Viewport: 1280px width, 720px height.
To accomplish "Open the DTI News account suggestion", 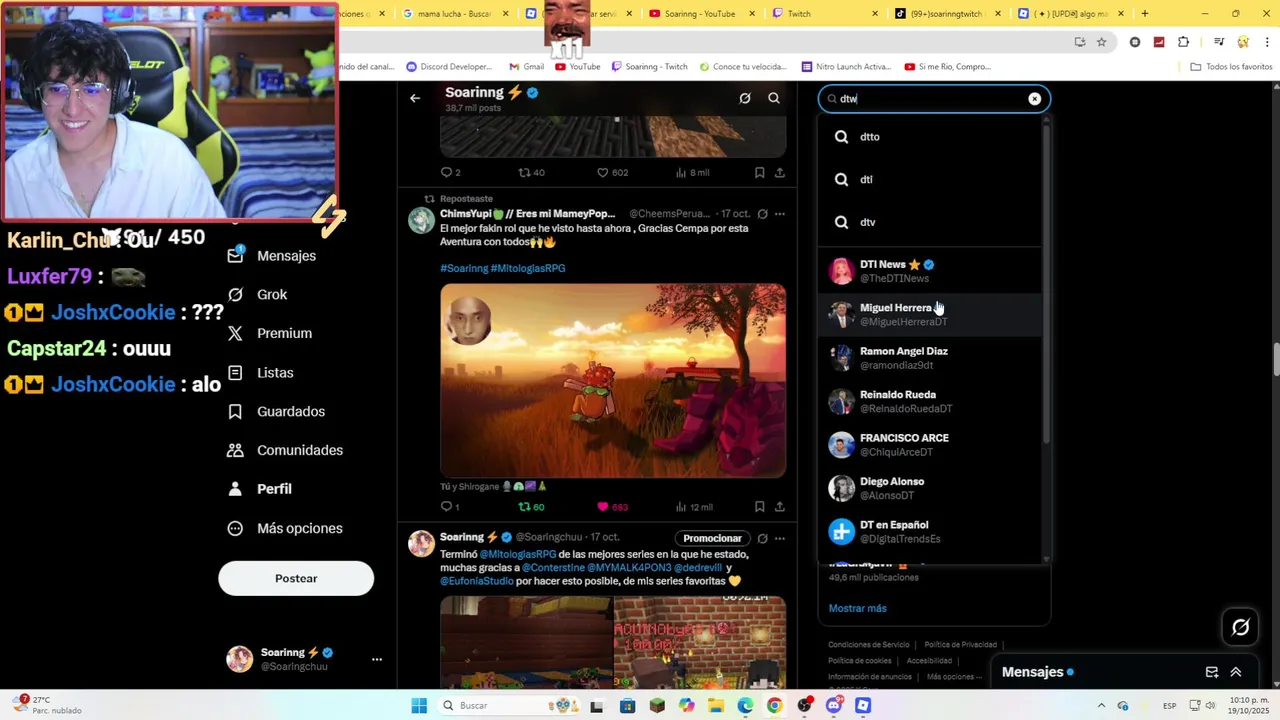I will [930, 271].
